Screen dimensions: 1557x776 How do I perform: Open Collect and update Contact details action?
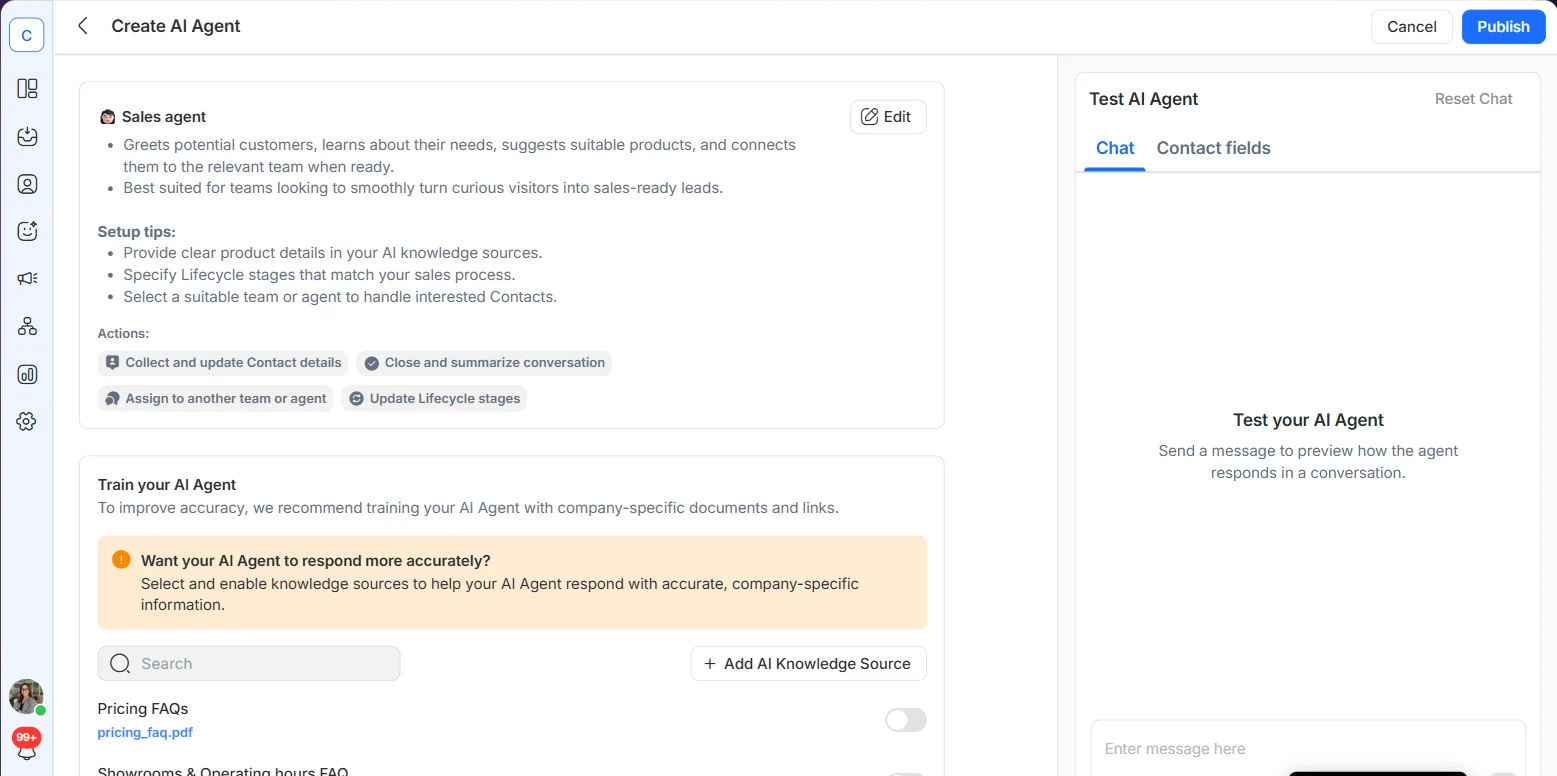coord(222,362)
